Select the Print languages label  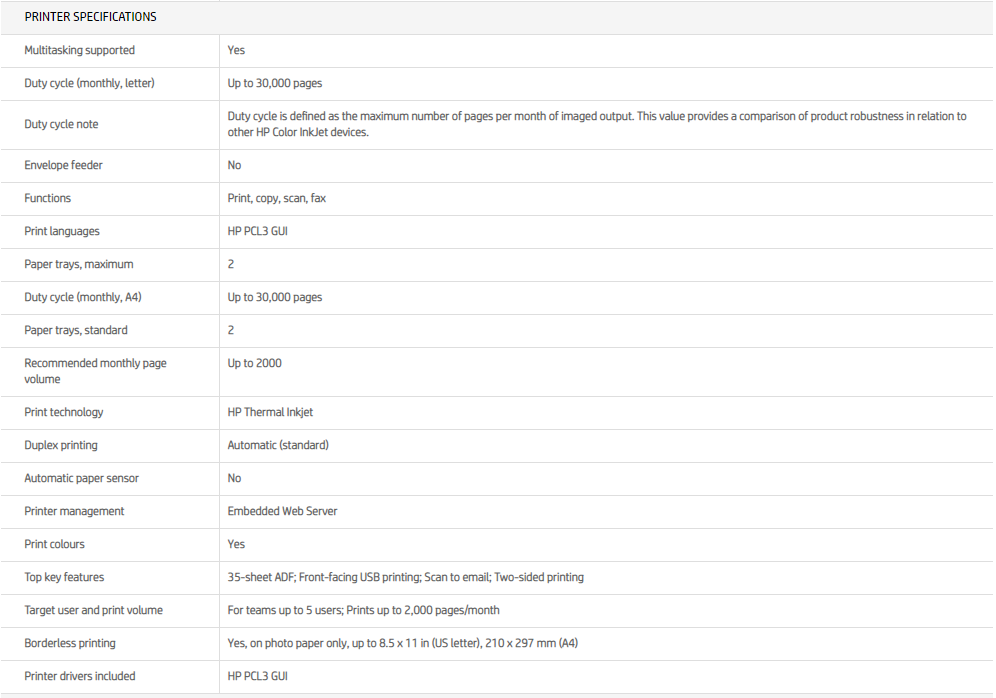(62, 231)
